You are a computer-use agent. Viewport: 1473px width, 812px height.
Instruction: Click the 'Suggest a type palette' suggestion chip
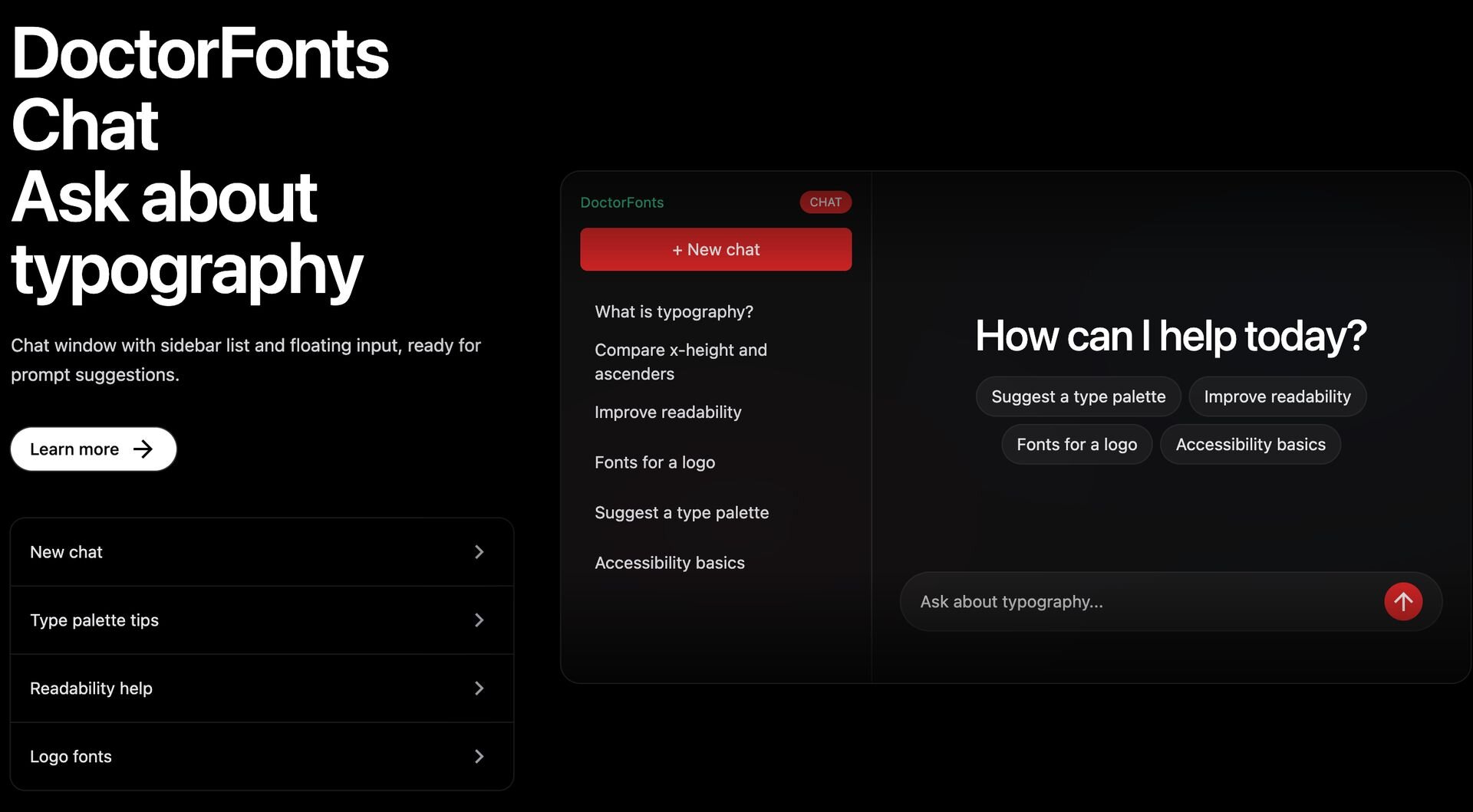coord(1078,396)
